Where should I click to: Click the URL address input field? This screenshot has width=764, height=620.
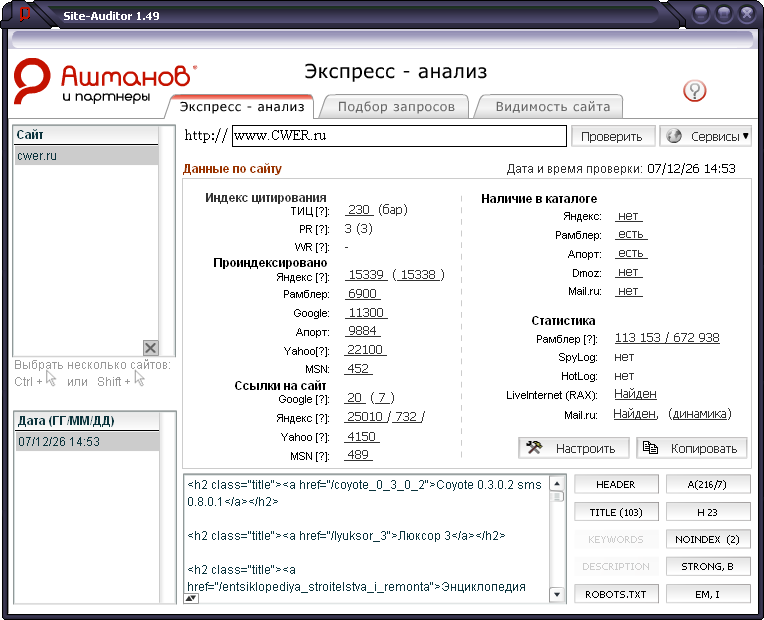(x=399, y=136)
